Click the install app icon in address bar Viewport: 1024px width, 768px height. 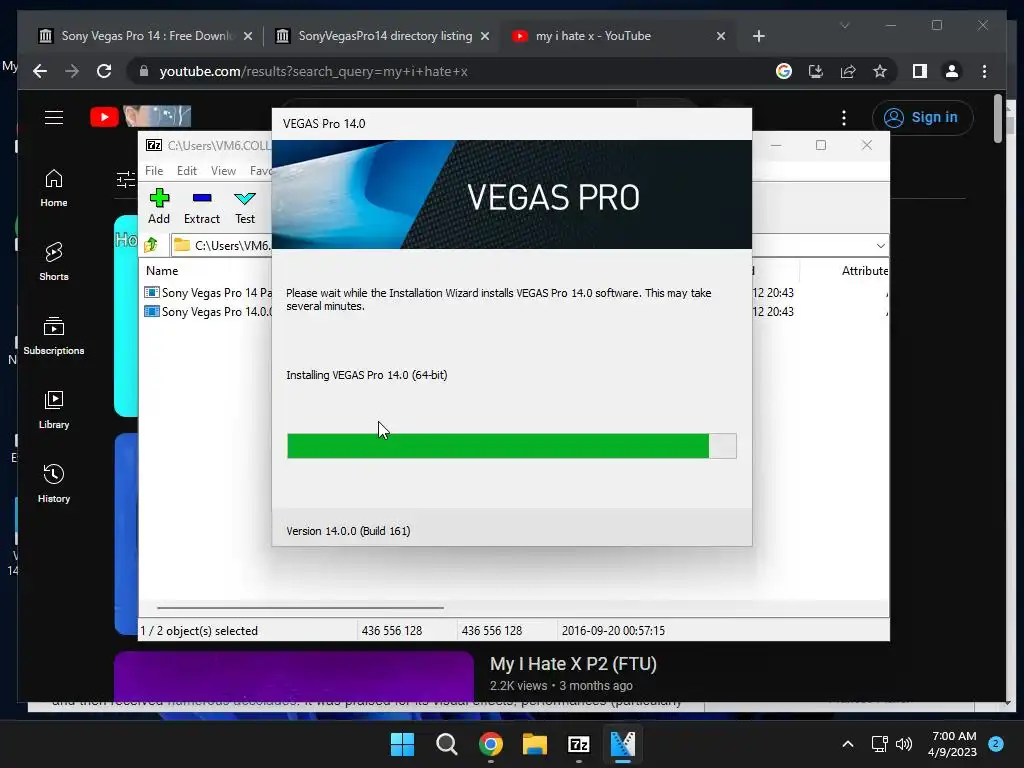coord(816,71)
